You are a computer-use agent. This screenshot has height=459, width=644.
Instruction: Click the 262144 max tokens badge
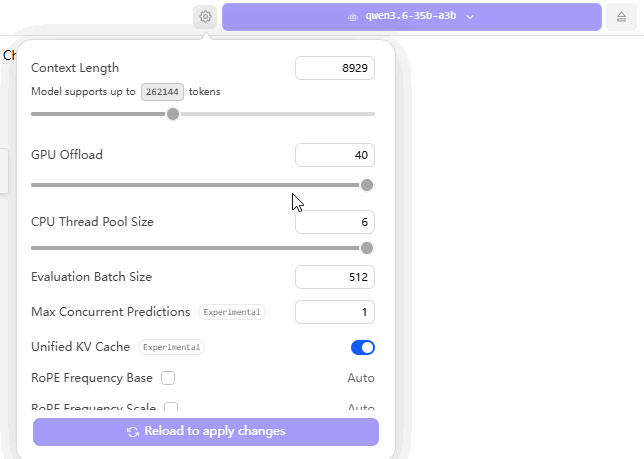[162, 91]
